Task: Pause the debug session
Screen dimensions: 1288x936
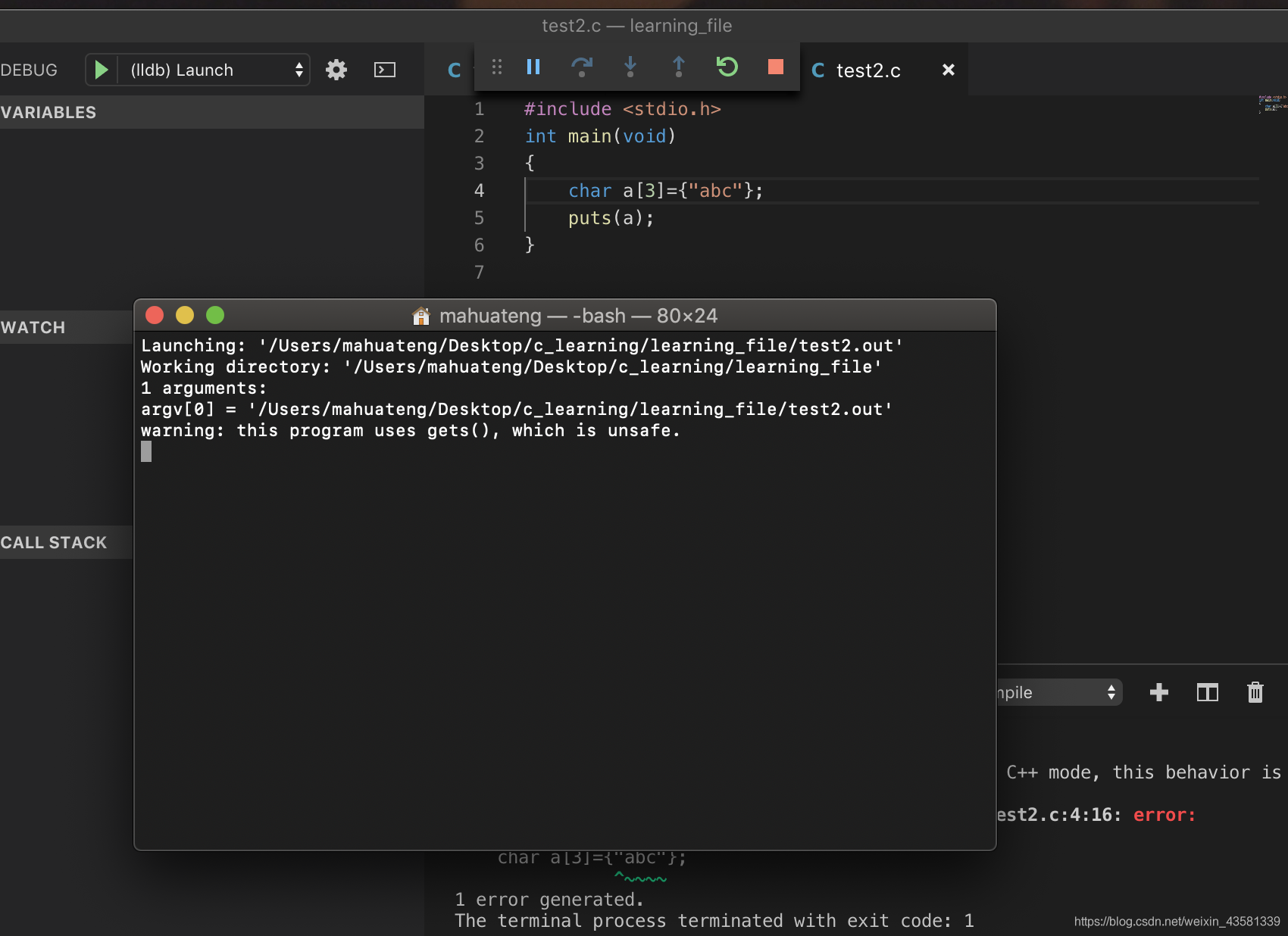Action: 533,67
